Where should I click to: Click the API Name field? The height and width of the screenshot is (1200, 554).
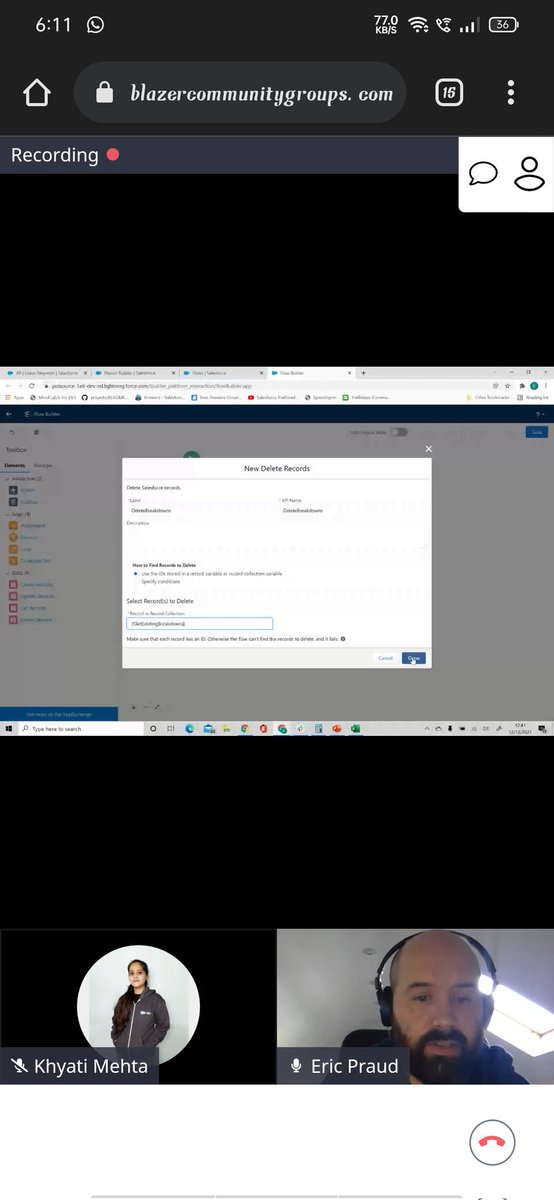coord(352,510)
